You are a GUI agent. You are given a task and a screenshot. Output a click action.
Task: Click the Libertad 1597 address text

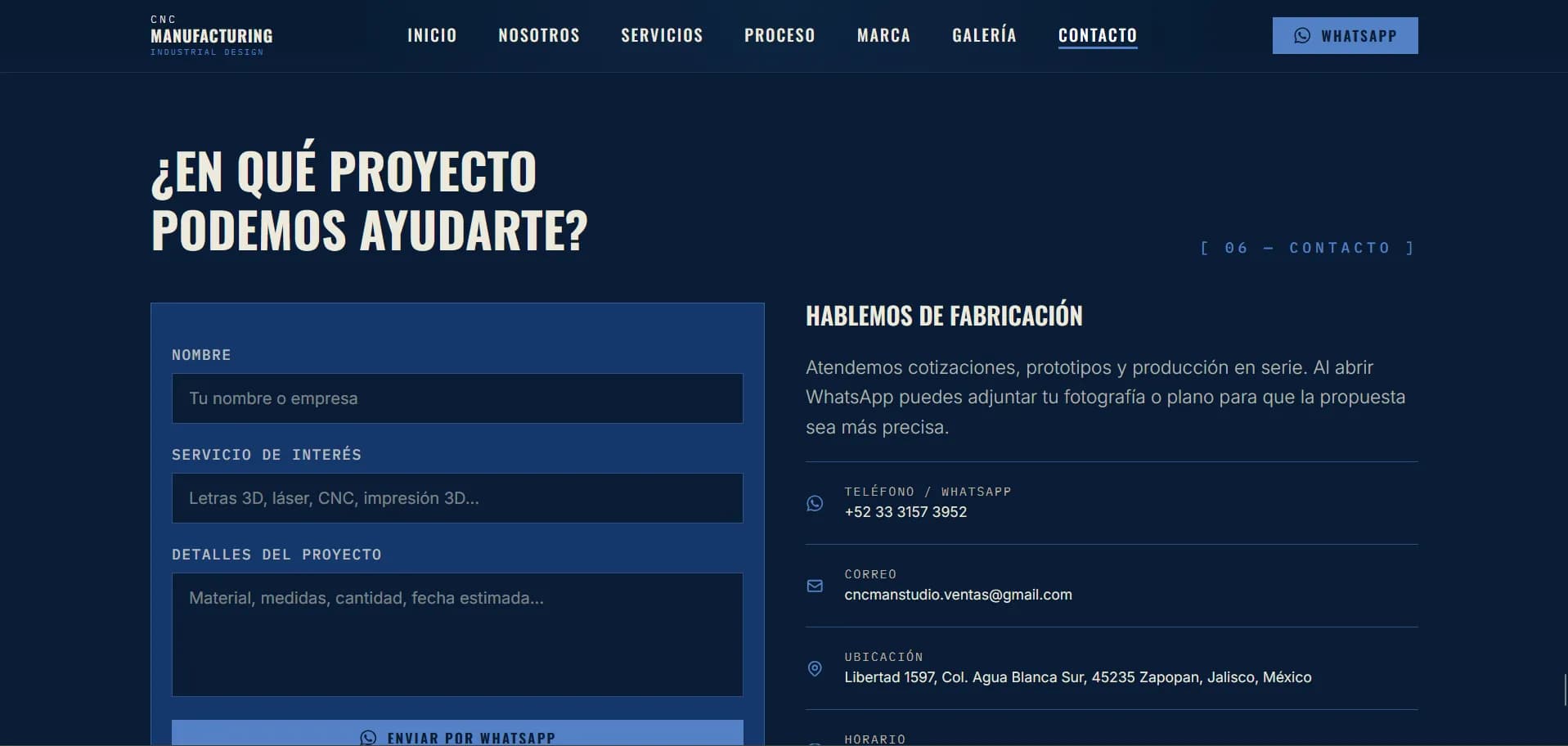tap(1077, 677)
